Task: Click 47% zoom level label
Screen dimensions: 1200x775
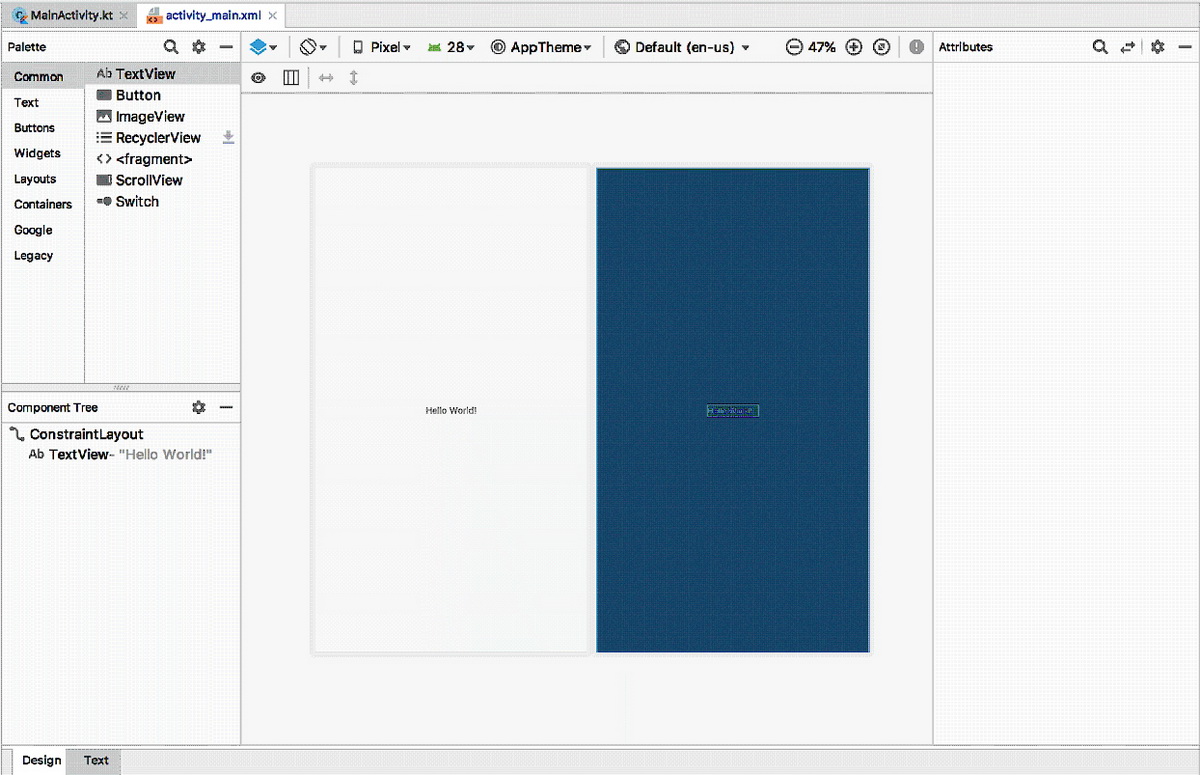Action: [x=822, y=47]
